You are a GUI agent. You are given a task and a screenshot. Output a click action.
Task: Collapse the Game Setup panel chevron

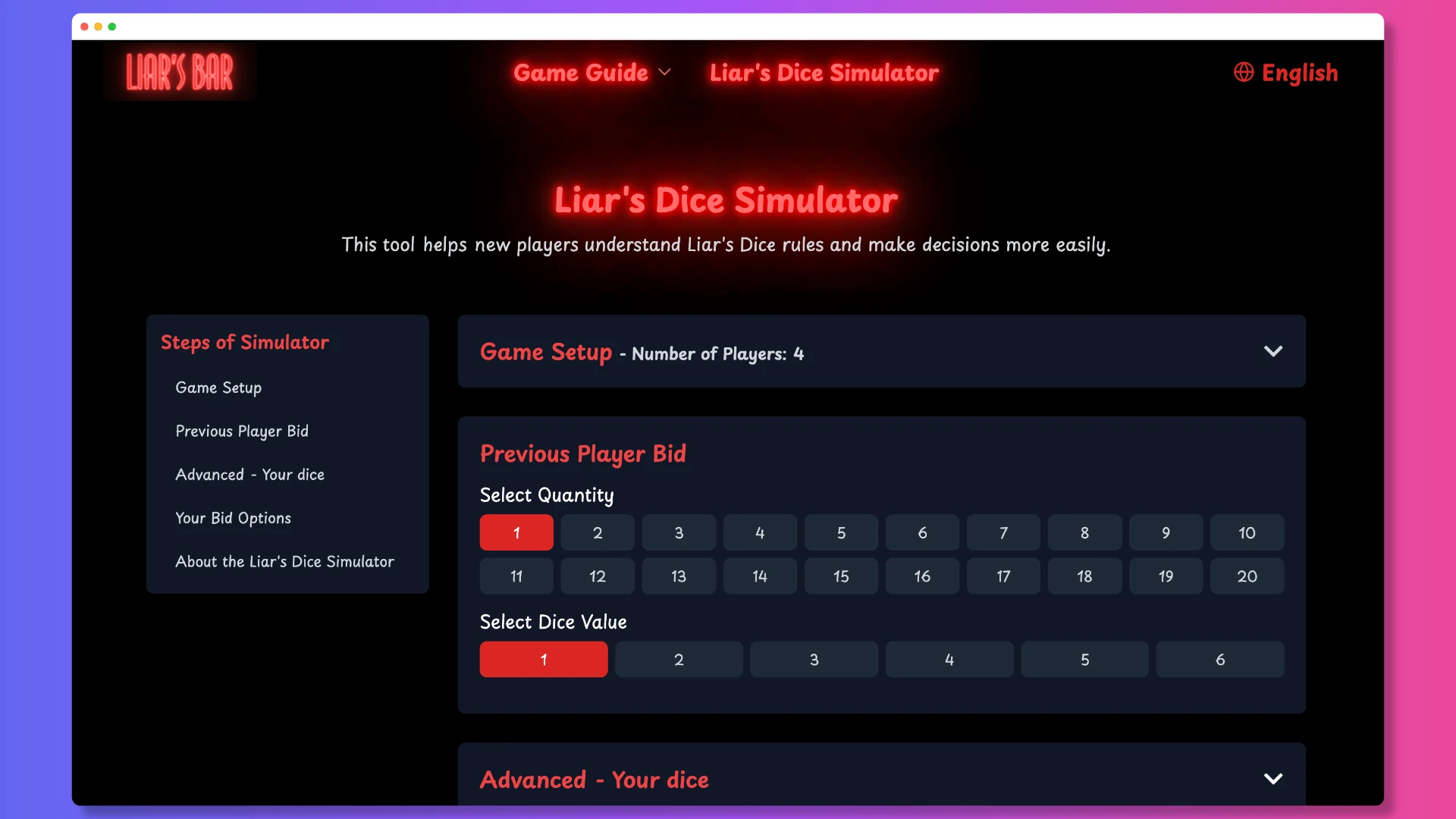coord(1273,351)
